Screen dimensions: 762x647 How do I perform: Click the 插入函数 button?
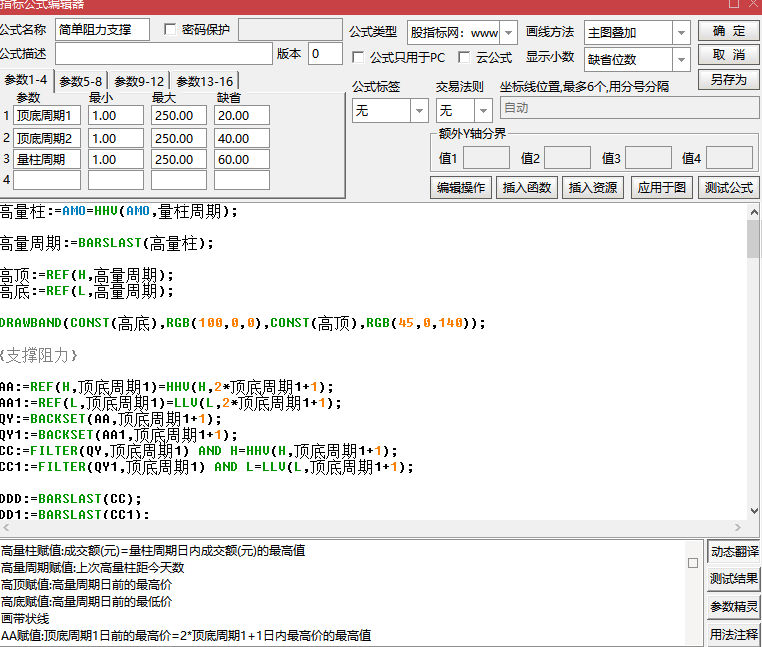[527, 188]
